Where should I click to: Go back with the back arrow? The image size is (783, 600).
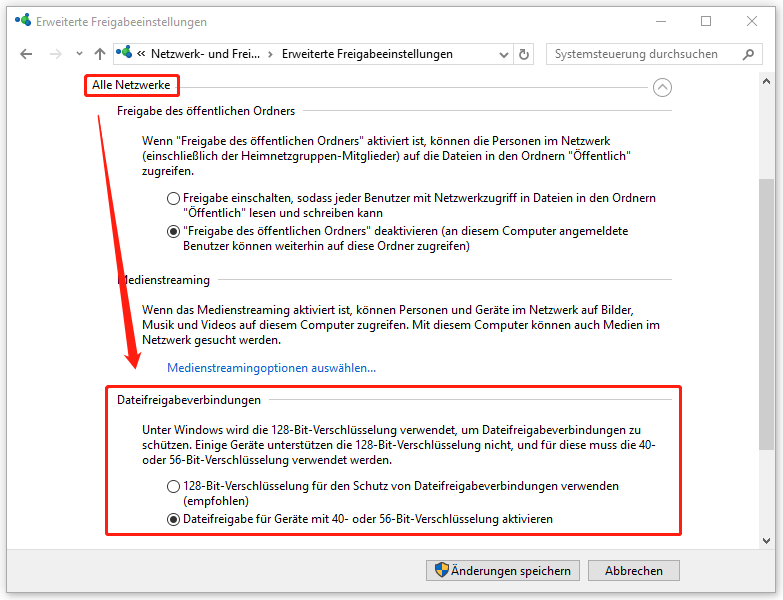(x=26, y=54)
